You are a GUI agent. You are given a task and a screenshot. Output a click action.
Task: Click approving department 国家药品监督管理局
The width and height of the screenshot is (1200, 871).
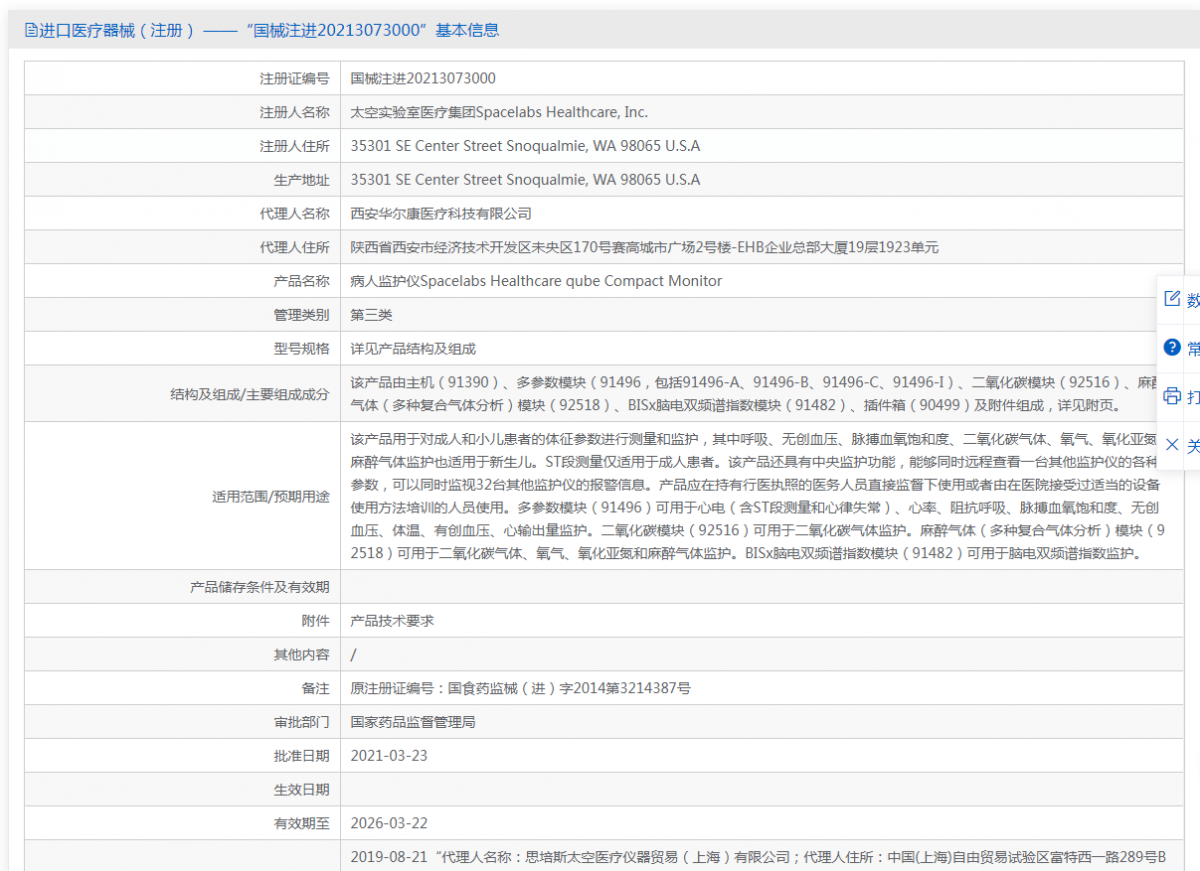click(413, 722)
